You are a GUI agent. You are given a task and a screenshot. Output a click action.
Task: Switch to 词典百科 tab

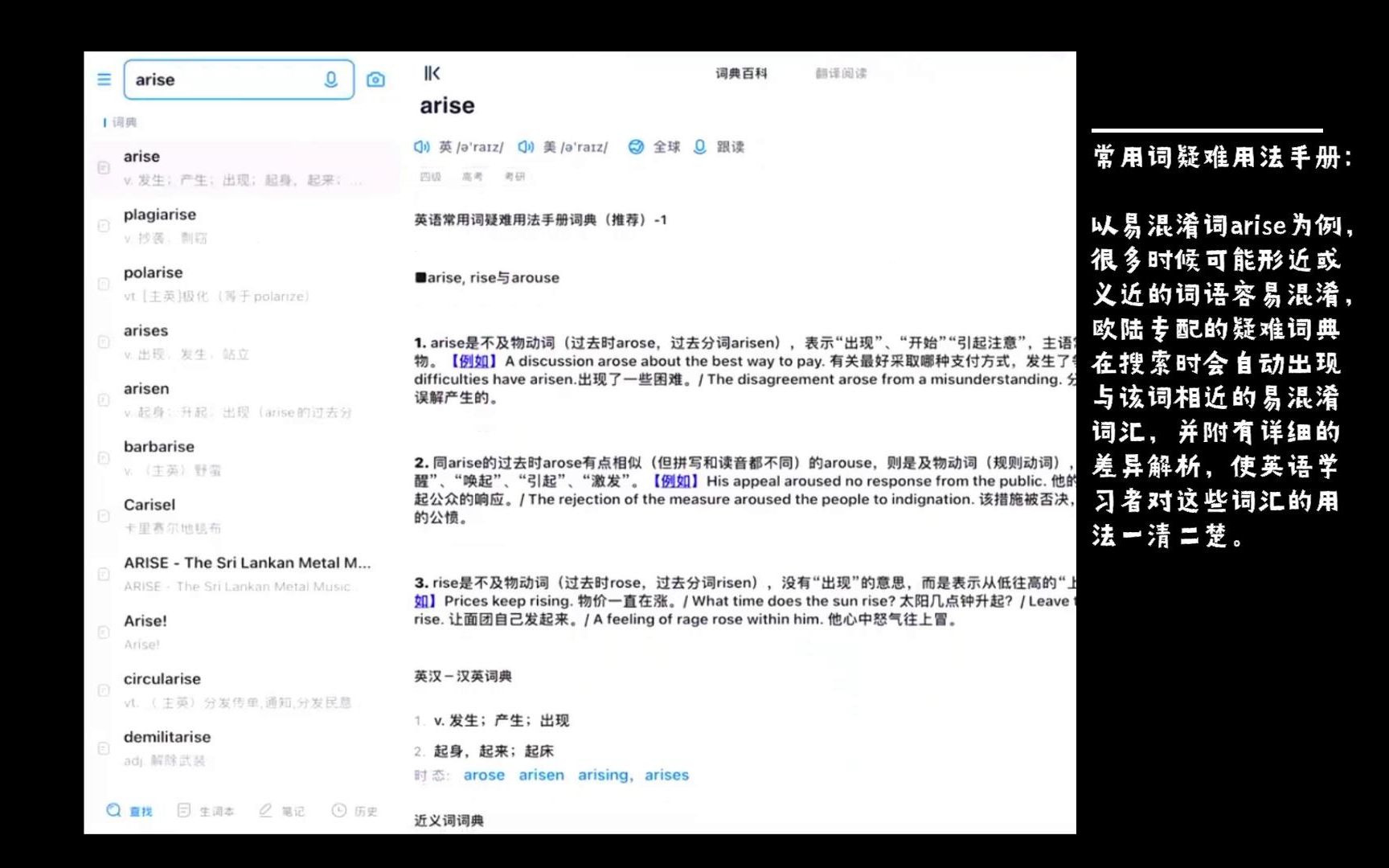coord(741,73)
